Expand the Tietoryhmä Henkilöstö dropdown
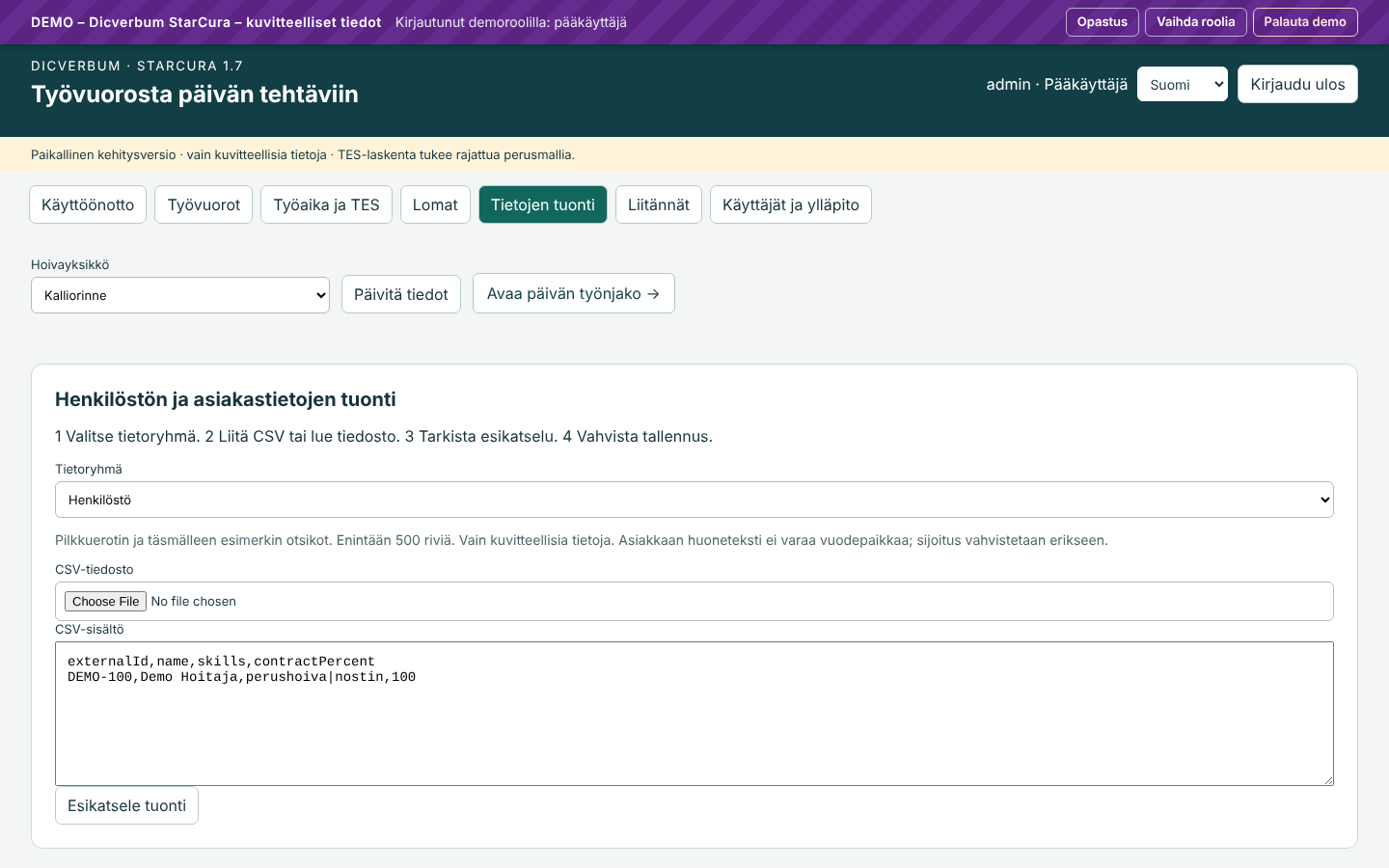Image resolution: width=1389 pixels, height=868 pixels. (x=694, y=500)
